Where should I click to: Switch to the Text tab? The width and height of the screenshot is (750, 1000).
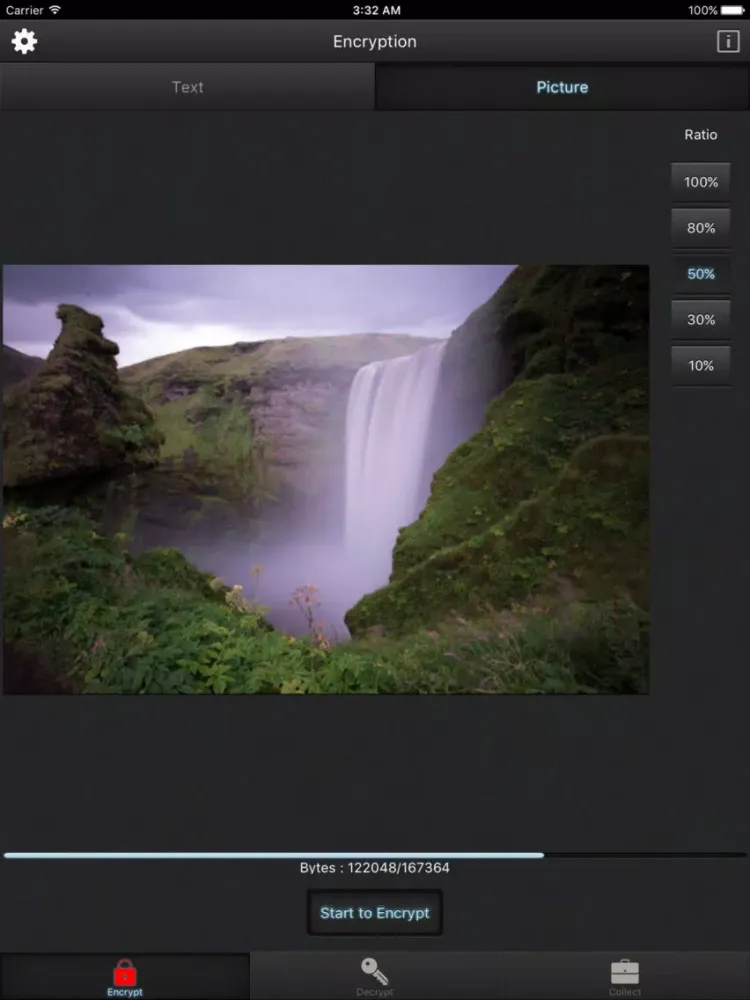point(188,87)
